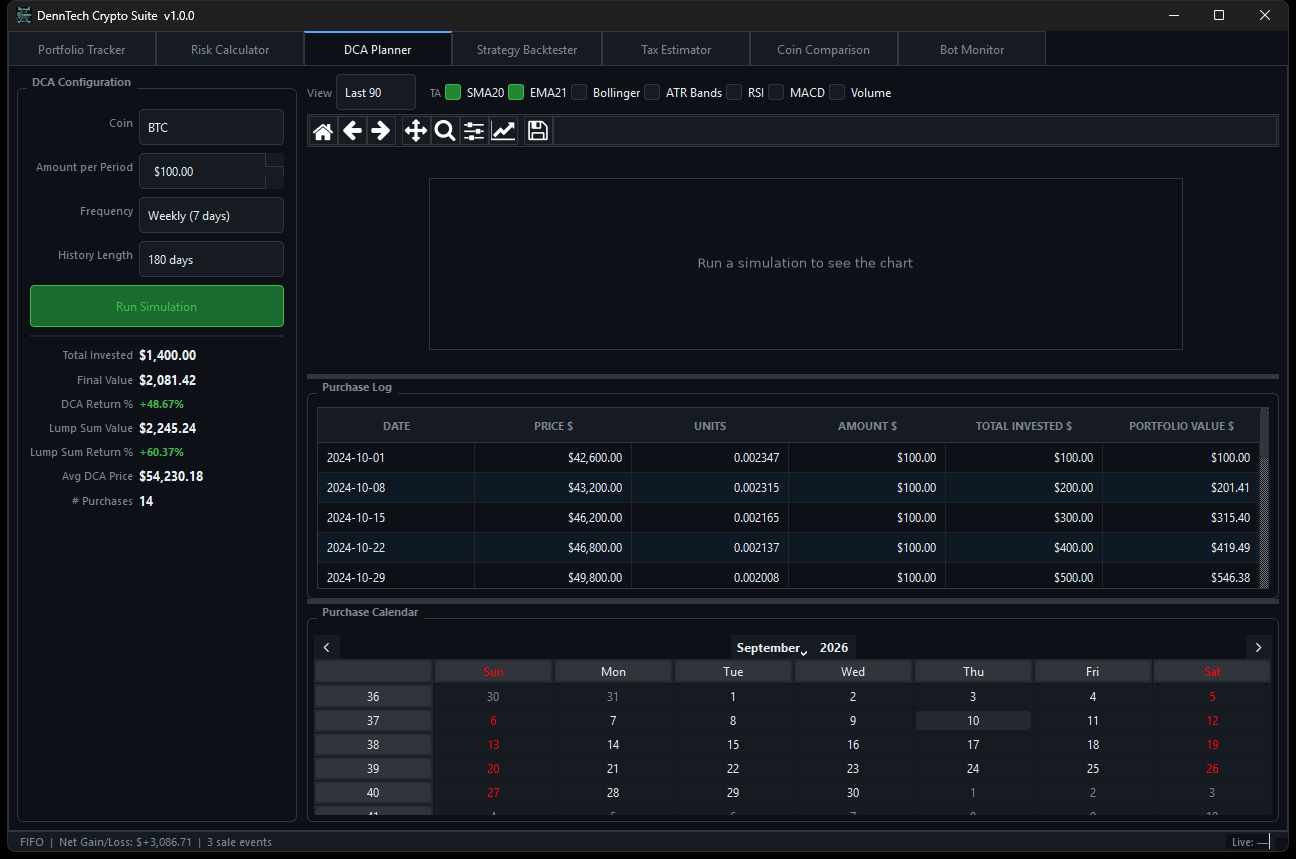Sort by the UNITS column header

point(710,425)
